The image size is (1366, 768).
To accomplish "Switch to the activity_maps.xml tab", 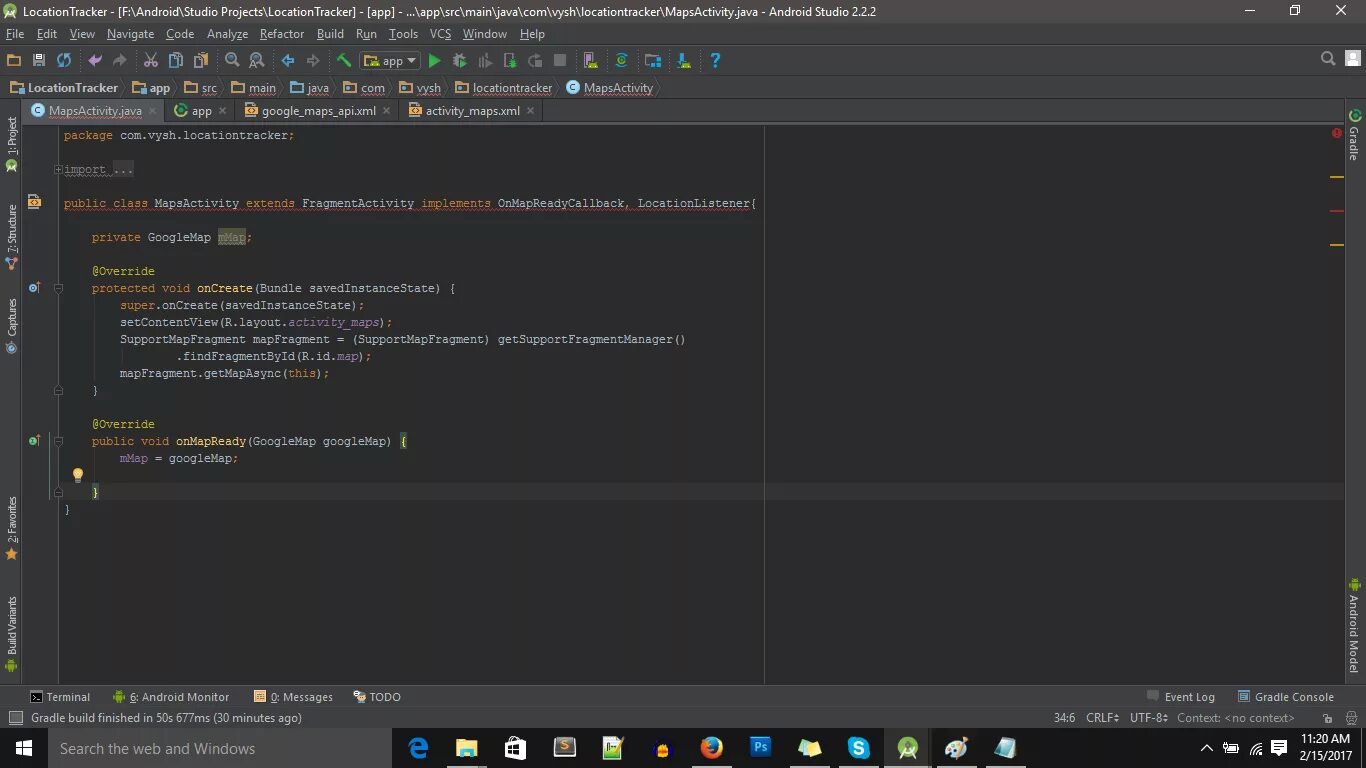I will tap(473, 110).
